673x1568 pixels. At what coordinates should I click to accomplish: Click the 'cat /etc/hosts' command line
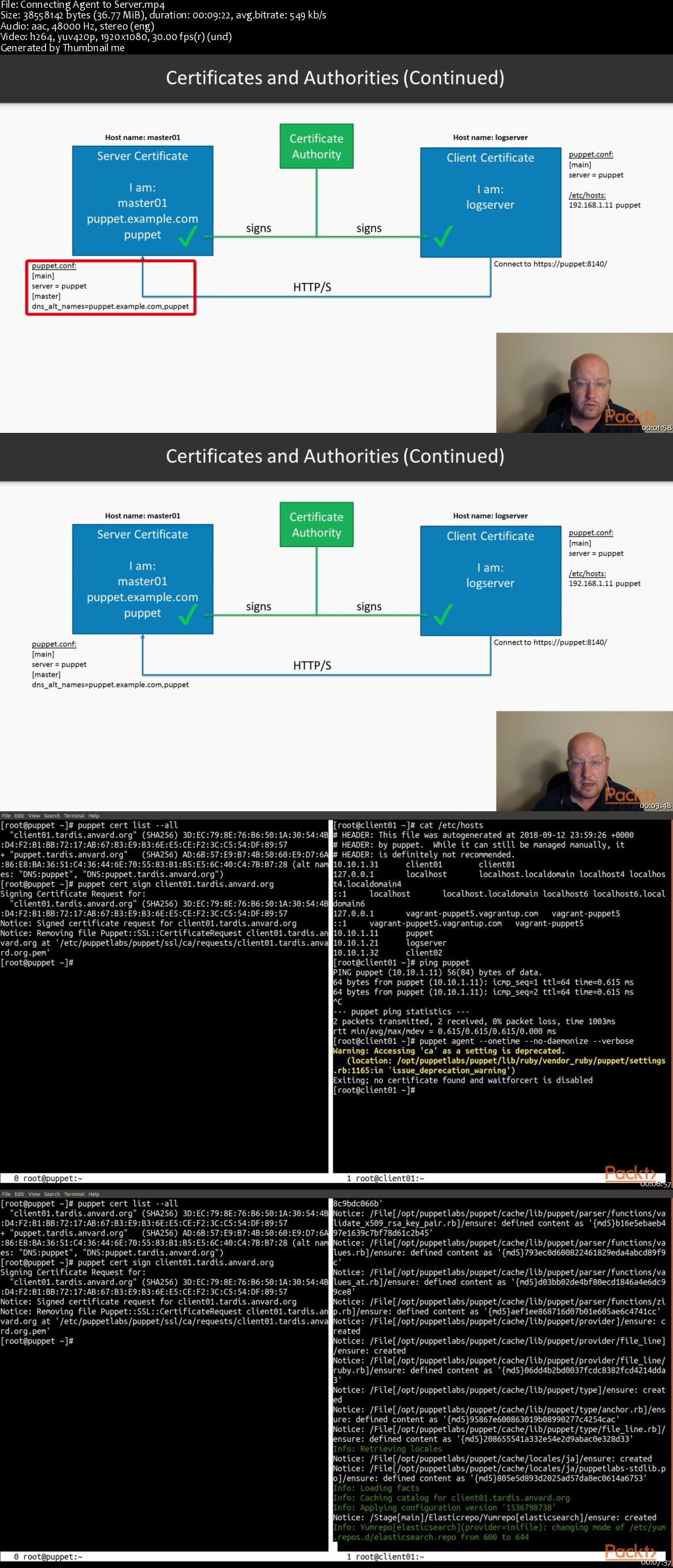[x=408, y=826]
